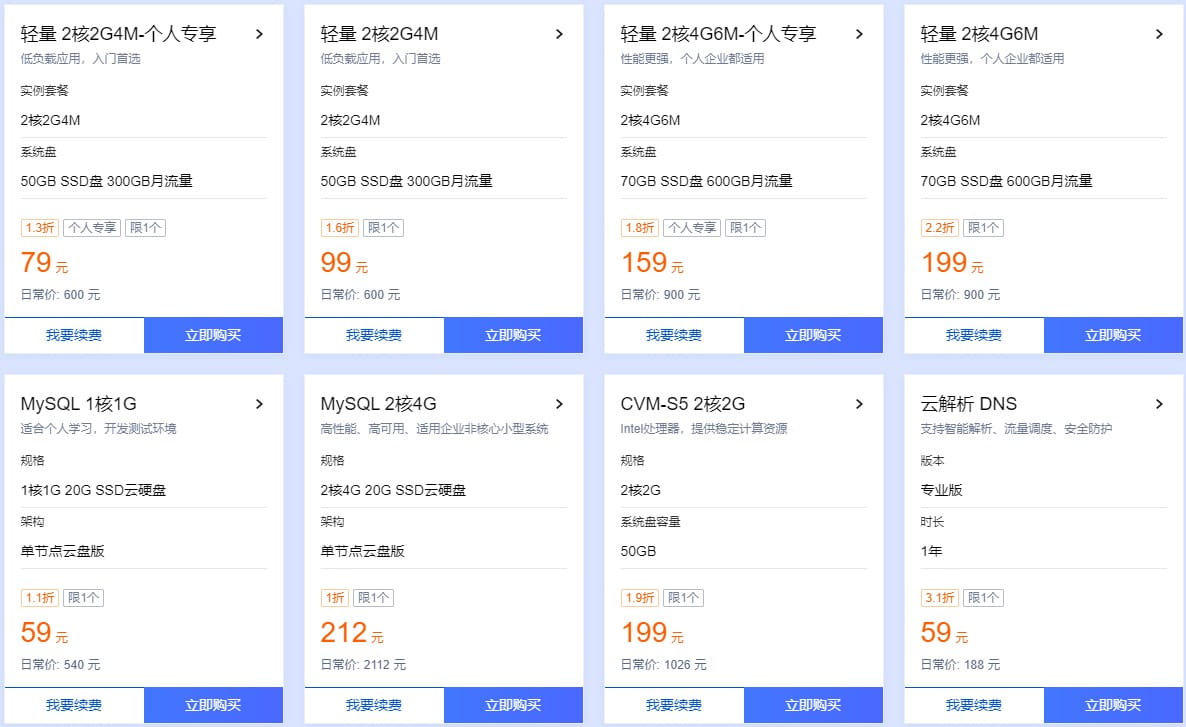Click 日常价: 188 元 on 云解析 DNS card
Image resolution: width=1186 pixels, height=727 pixels.
pos(962,664)
